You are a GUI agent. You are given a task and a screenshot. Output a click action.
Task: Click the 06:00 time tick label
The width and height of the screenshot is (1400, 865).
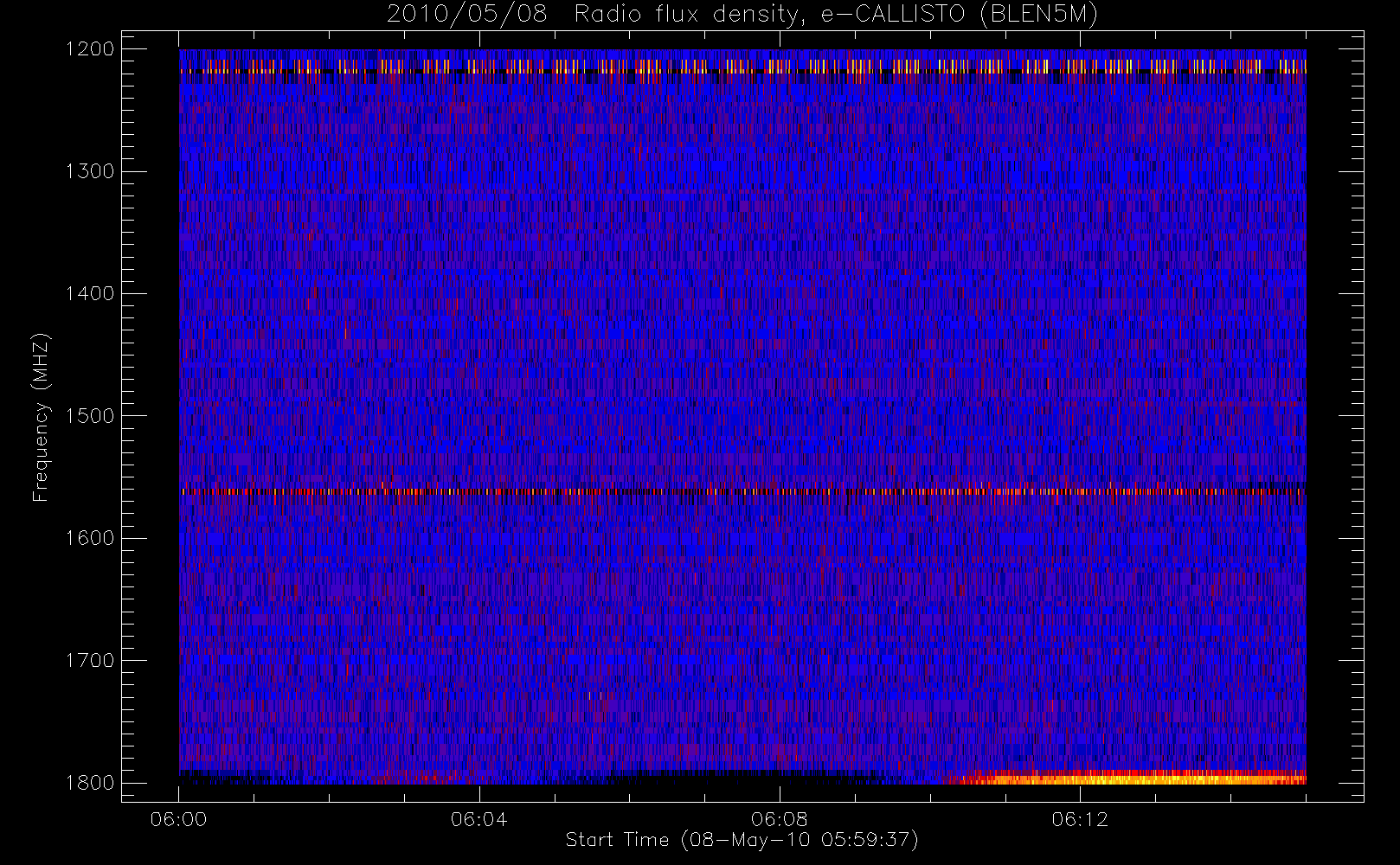pos(178,819)
